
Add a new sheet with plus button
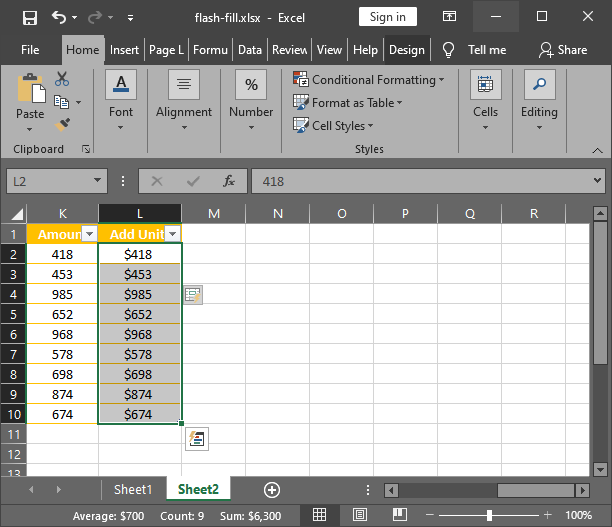pyautogui.click(x=272, y=490)
